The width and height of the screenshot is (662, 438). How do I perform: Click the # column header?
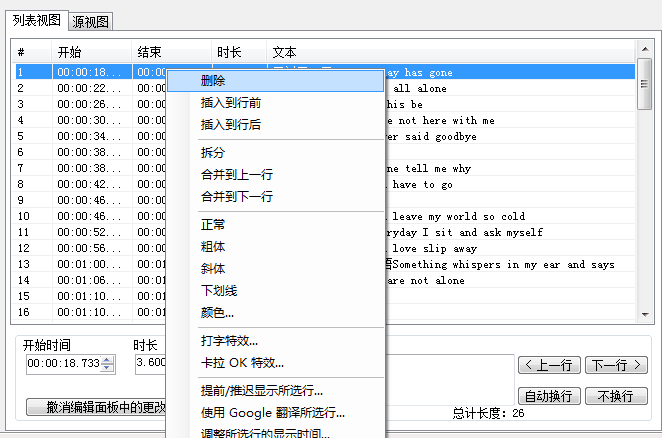[x=32, y=52]
